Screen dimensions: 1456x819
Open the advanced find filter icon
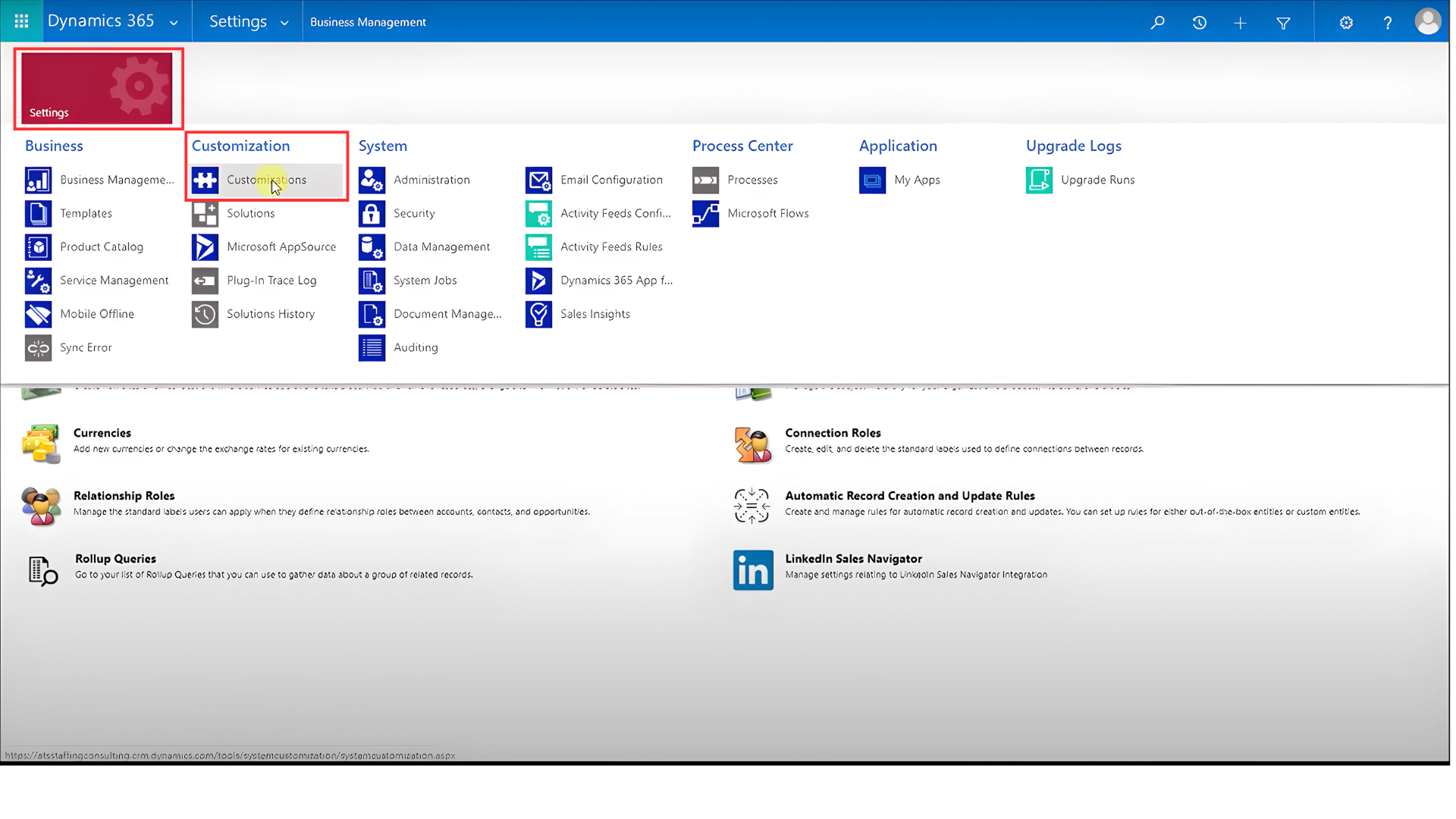tap(1283, 23)
